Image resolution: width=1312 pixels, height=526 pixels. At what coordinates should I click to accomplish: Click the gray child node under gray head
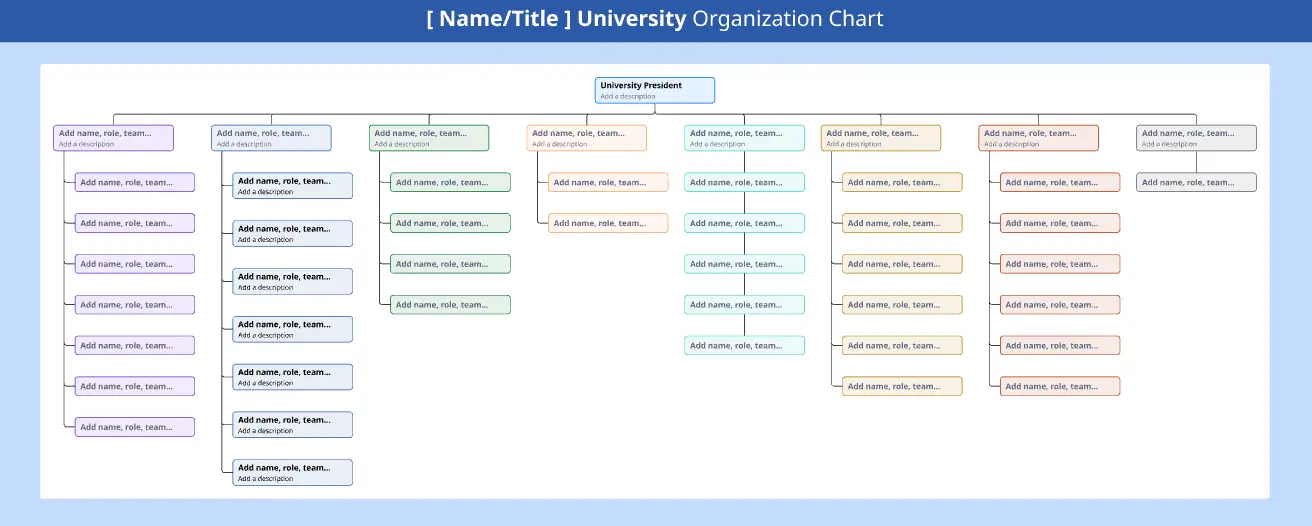pyautogui.click(x=1196, y=182)
